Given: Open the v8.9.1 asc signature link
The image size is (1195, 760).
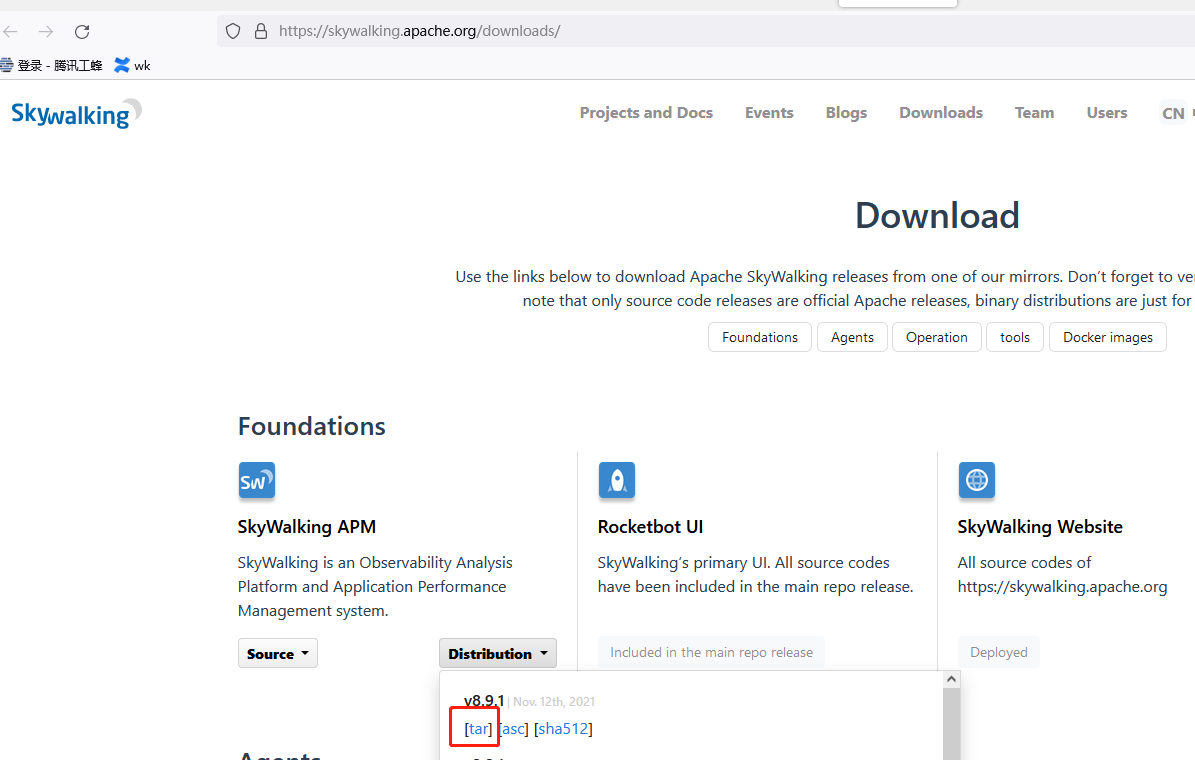Looking at the screenshot, I should [514, 729].
